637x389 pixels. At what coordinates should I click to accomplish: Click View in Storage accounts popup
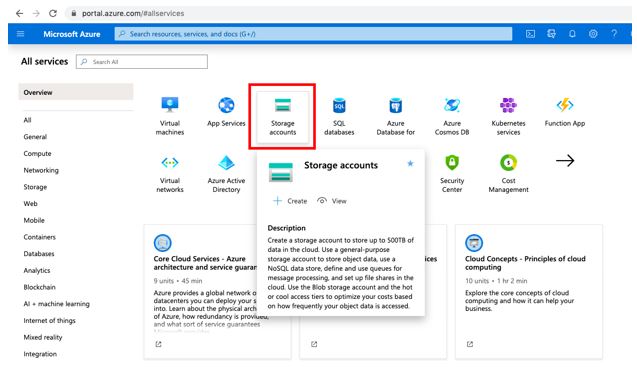pyautogui.click(x=332, y=201)
